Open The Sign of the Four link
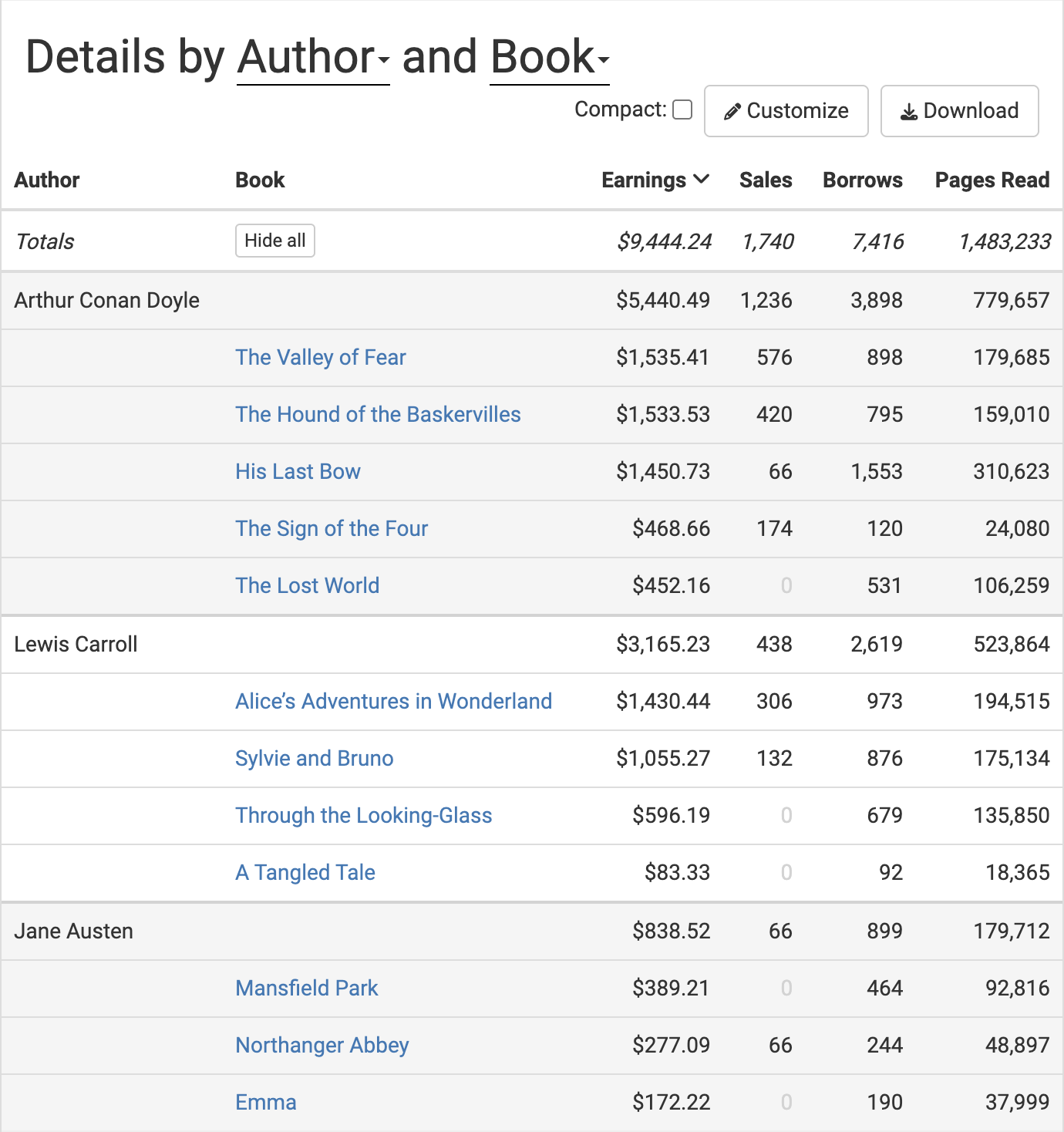Screen dimensions: 1064x1132 tap(332, 528)
